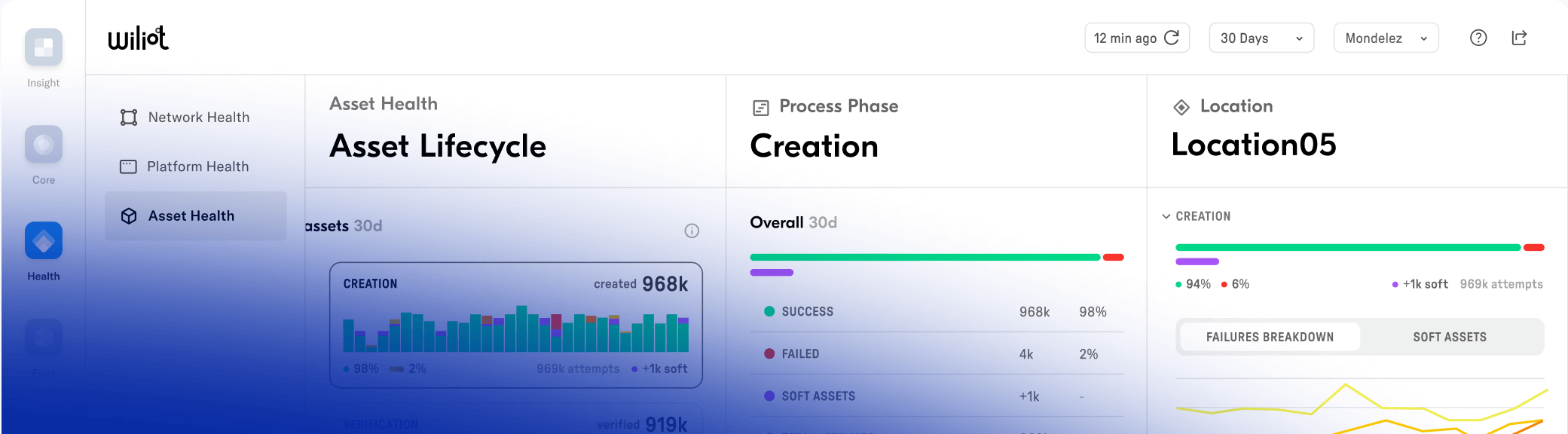The width and height of the screenshot is (1568, 434).
Task: Select Asset Health menu item
Action: click(196, 216)
